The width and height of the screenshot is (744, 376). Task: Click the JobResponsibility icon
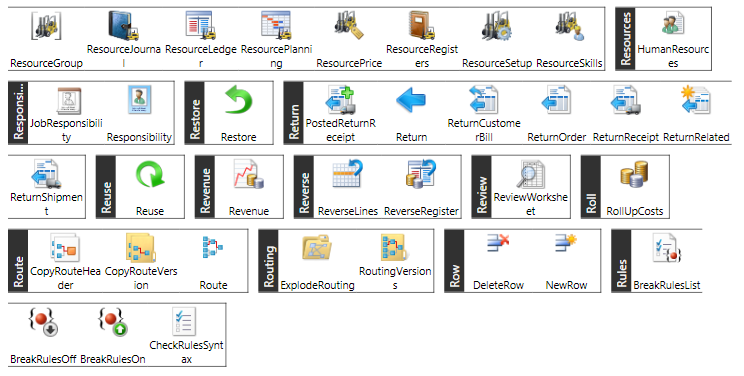(x=69, y=100)
